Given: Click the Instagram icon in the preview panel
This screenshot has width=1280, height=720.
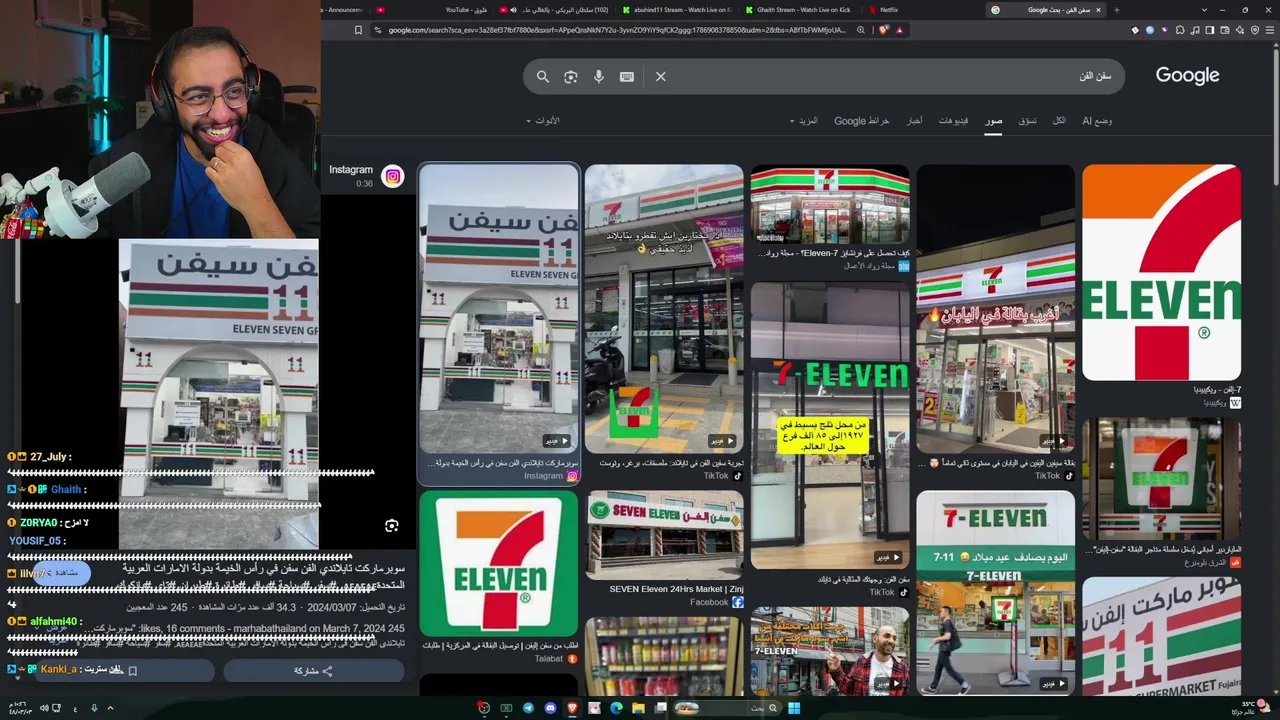Looking at the screenshot, I should pos(393,177).
